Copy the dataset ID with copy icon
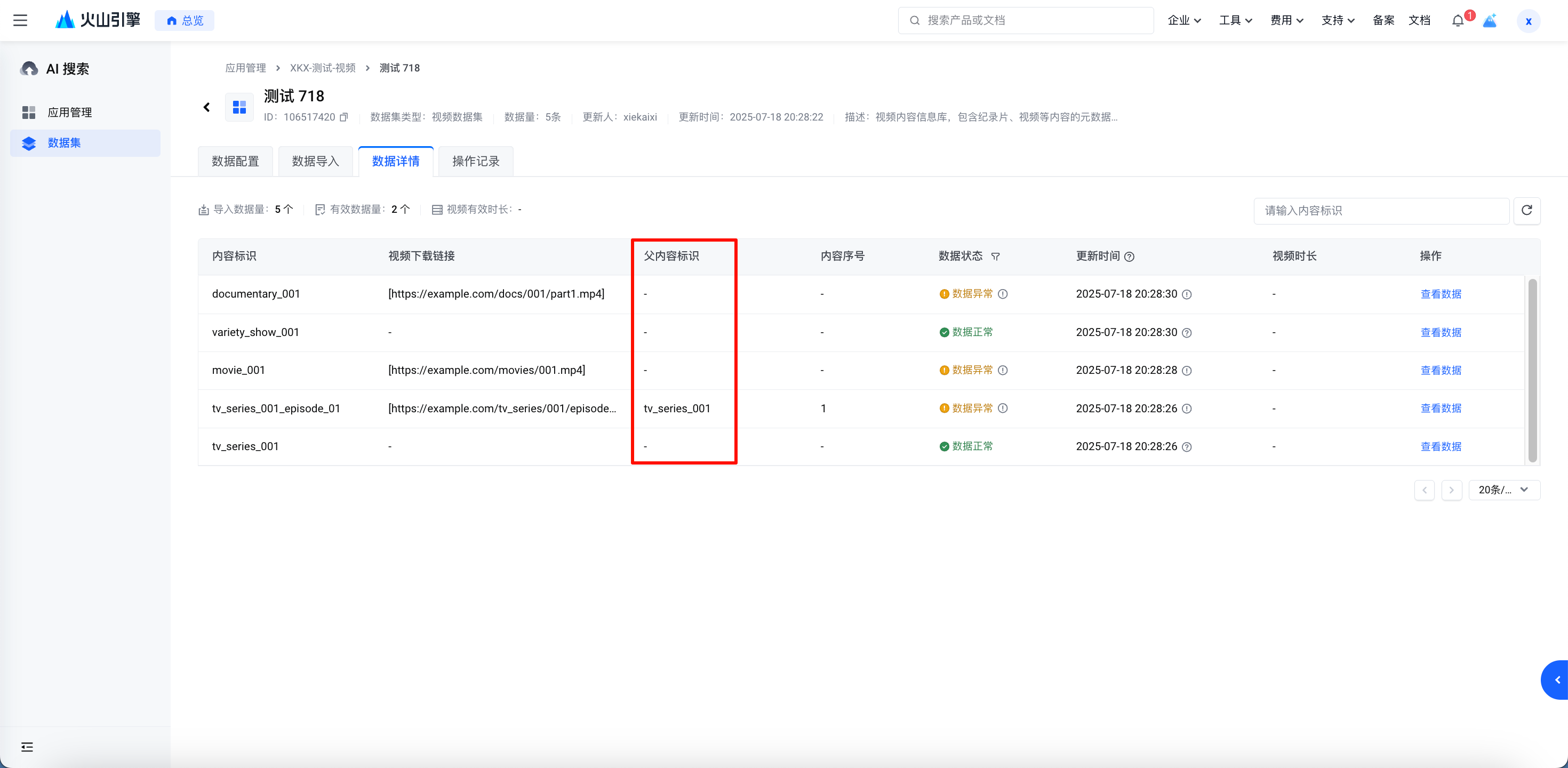1568x768 pixels. click(x=344, y=117)
